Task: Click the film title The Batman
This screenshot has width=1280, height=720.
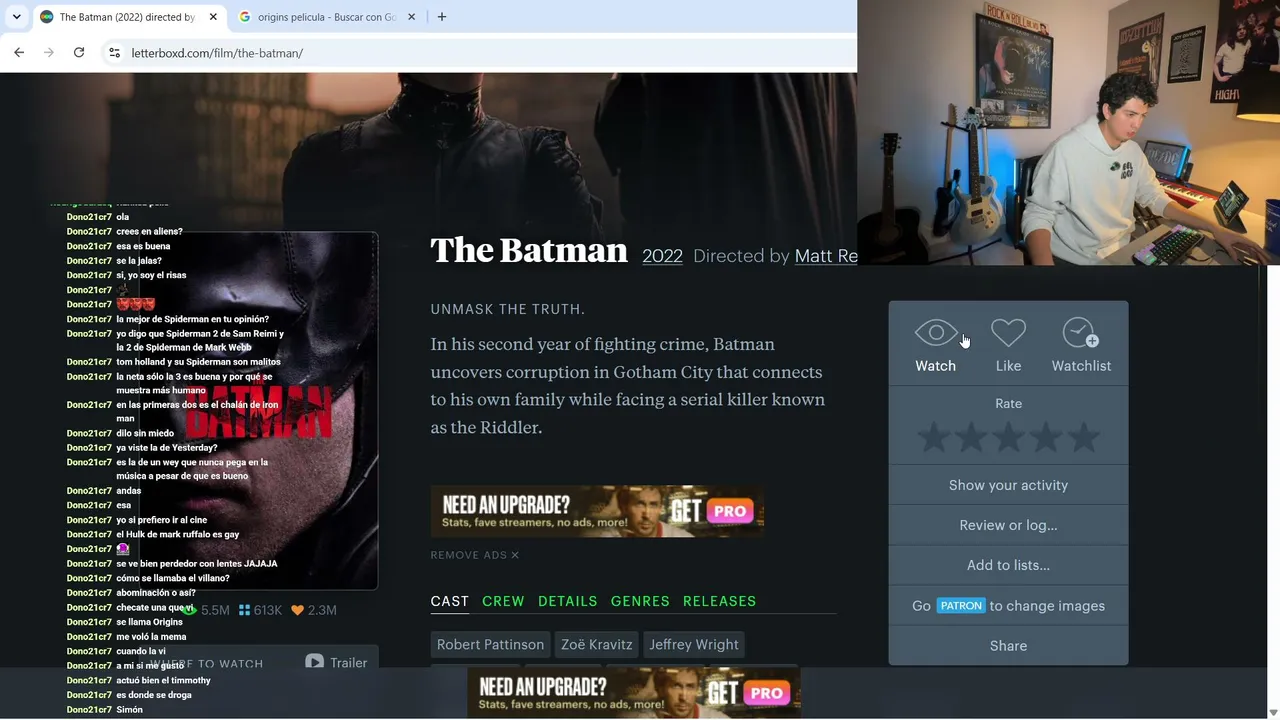Action: click(529, 251)
